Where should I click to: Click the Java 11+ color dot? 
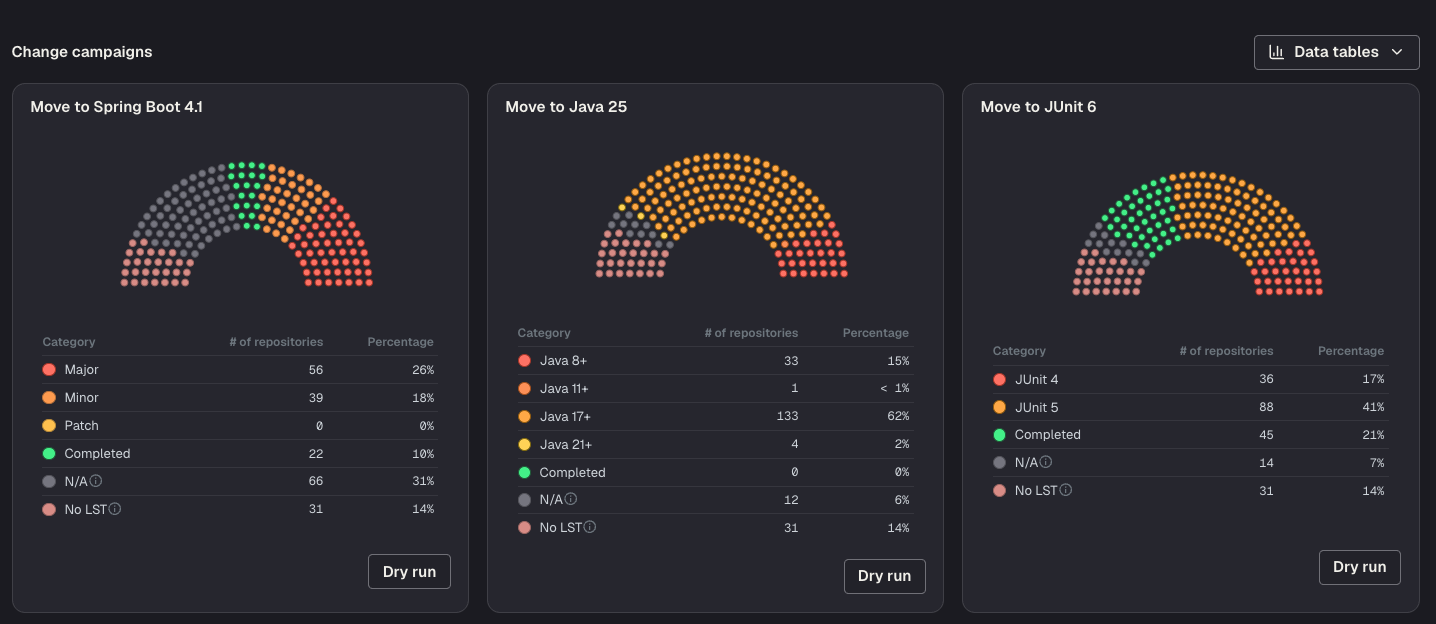524,389
